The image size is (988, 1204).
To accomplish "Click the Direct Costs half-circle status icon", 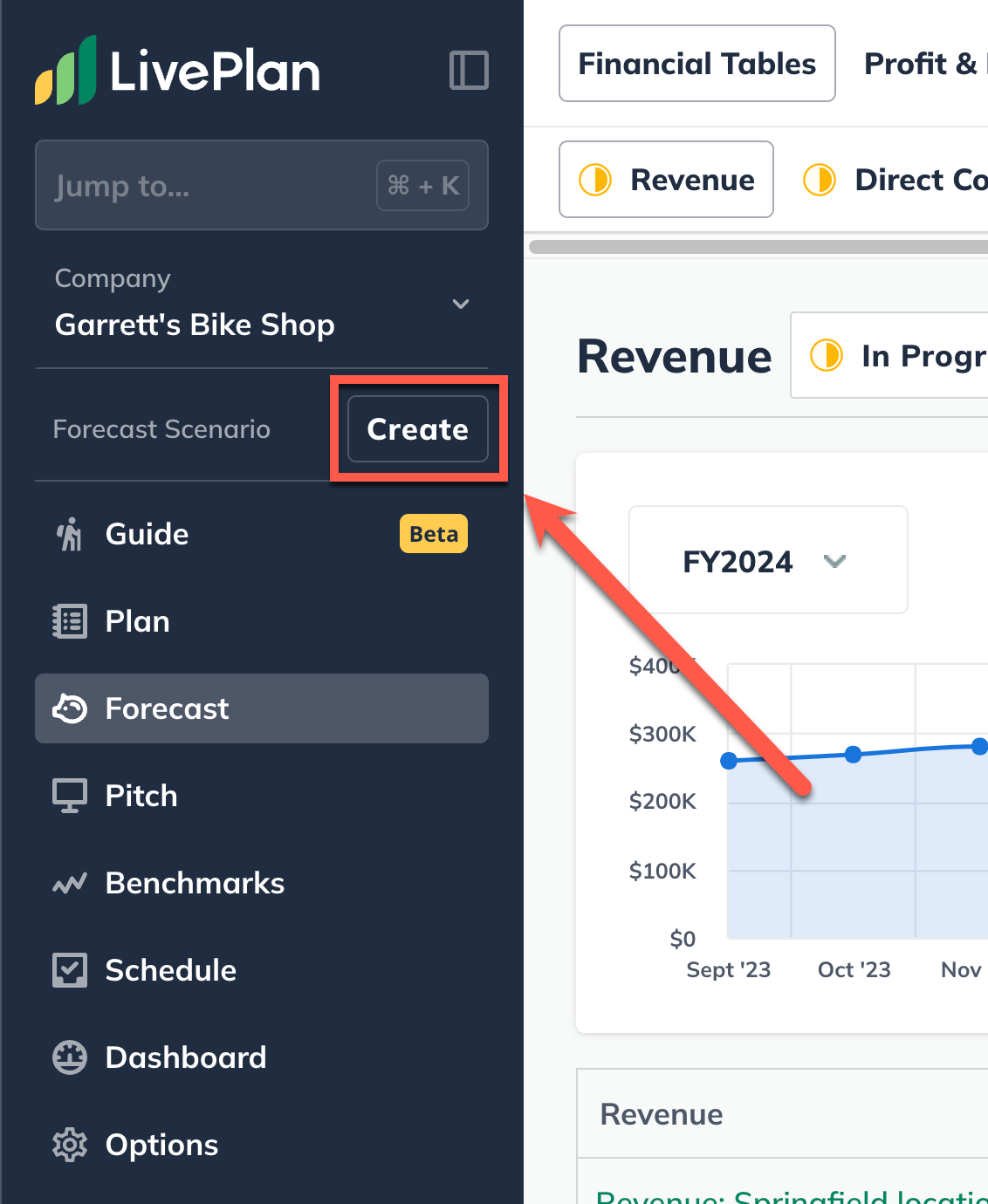I will (820, 180).
